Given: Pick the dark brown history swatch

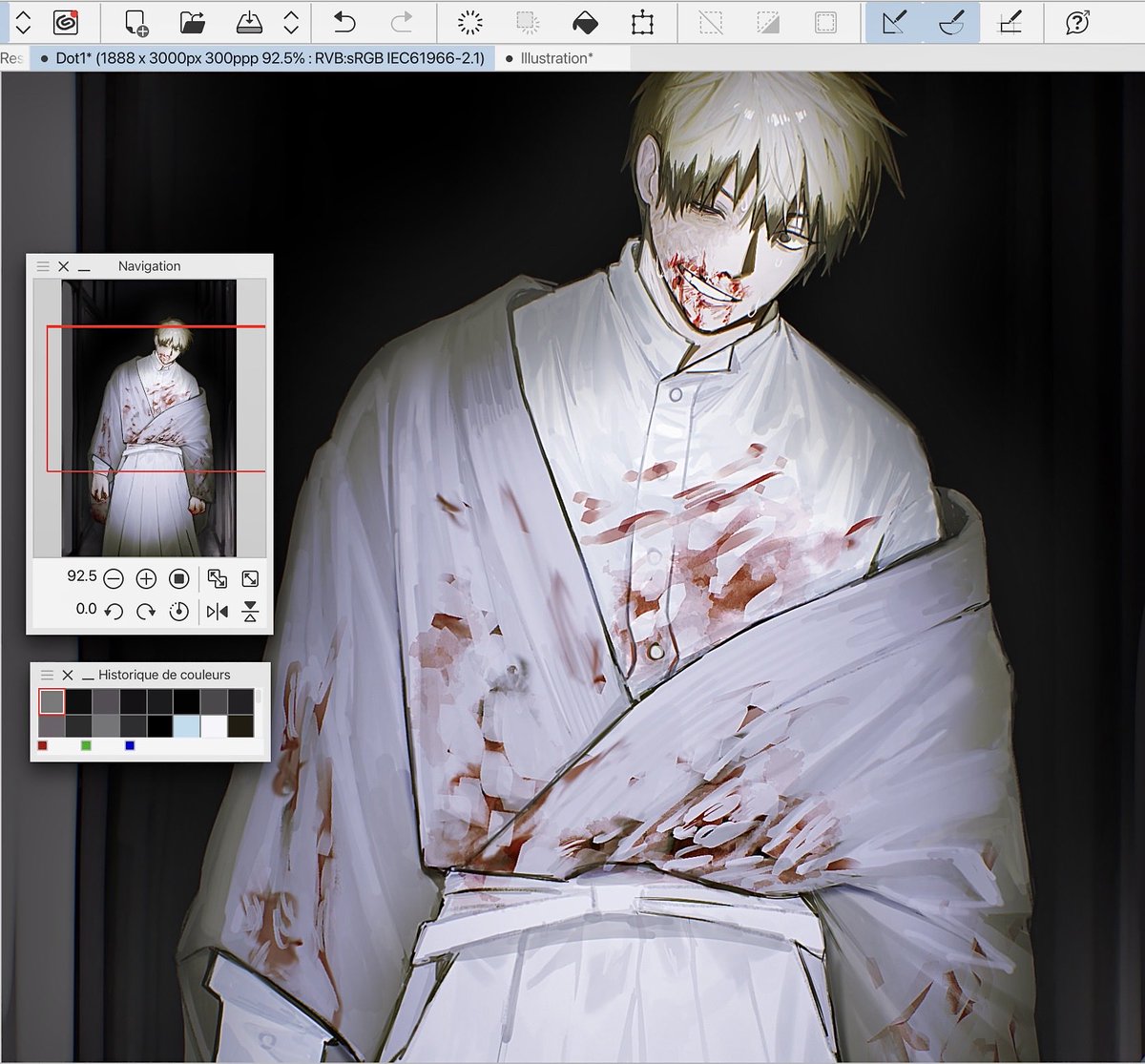Looking at the screenshot, I should [241, 726].
